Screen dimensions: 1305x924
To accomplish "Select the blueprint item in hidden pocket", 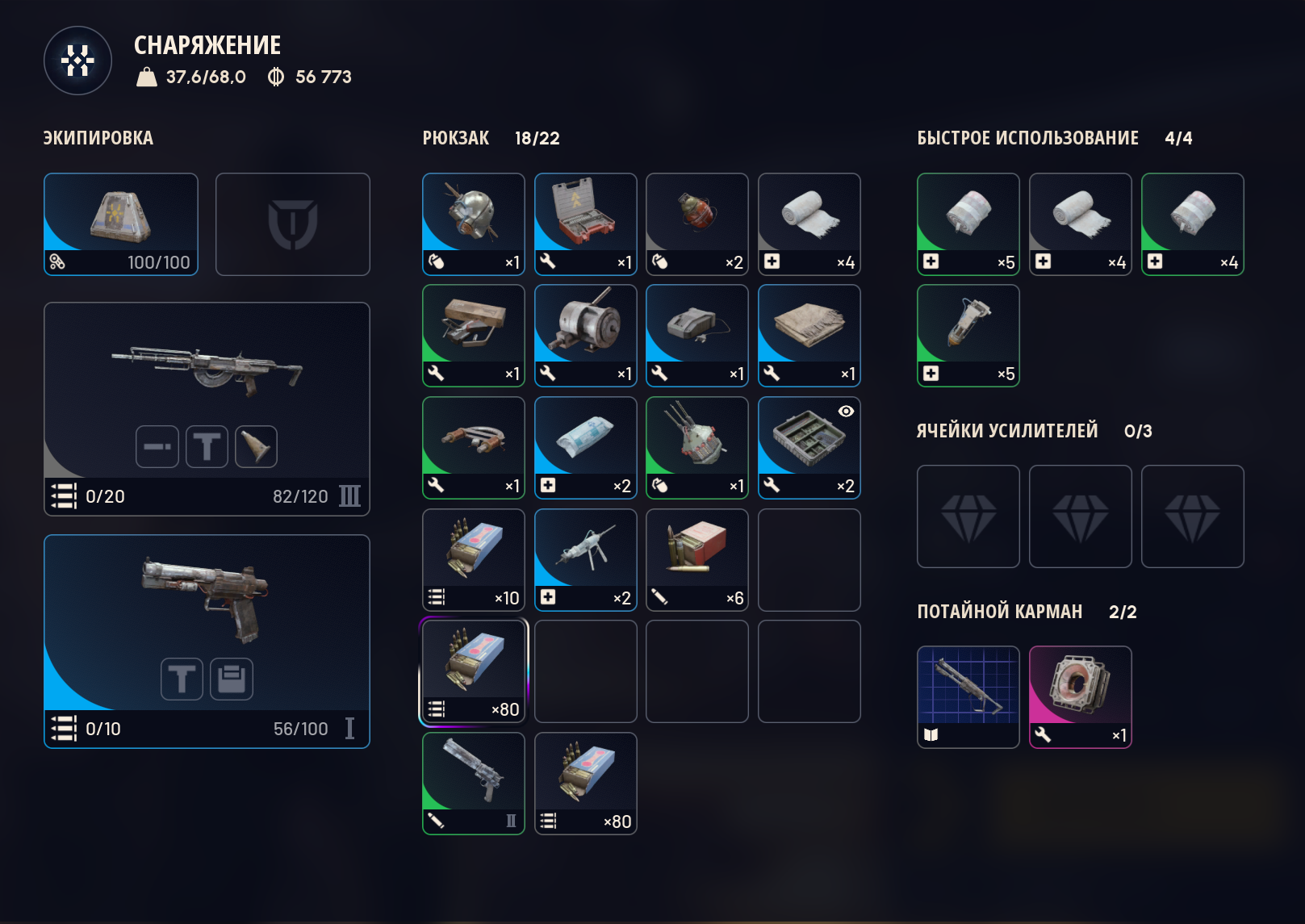I will coord(968,697).
